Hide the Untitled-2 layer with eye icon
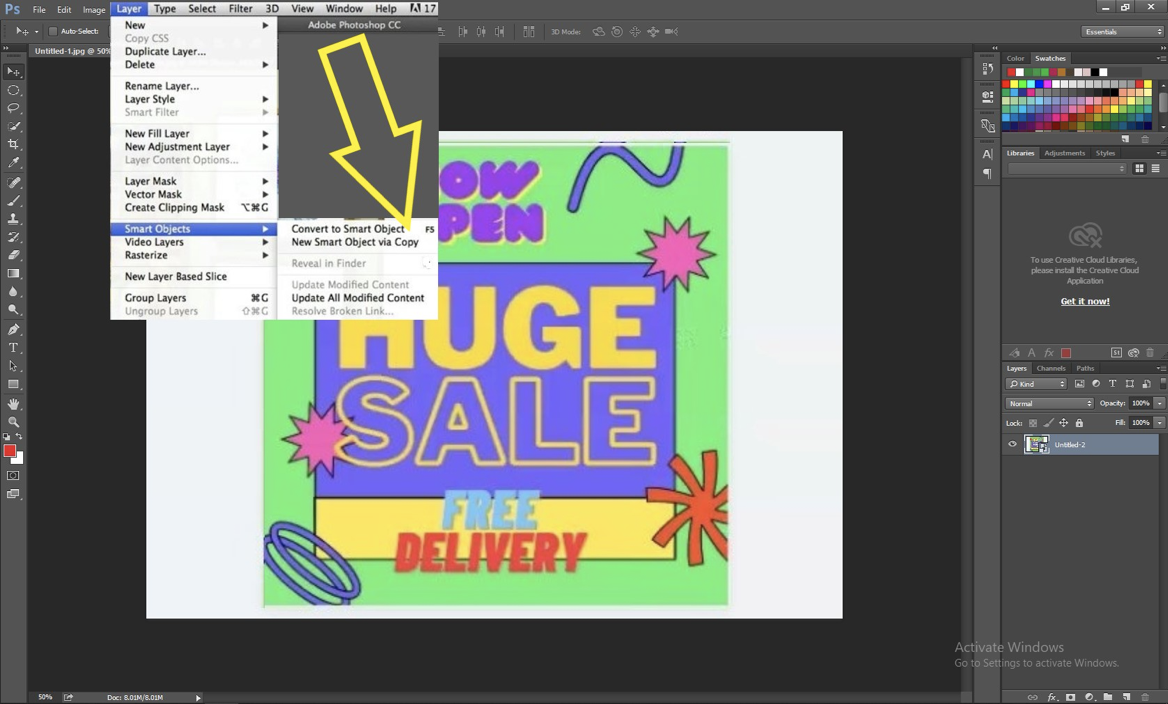The height and width of the screenshot is (704, 1168). [1012, 445]
